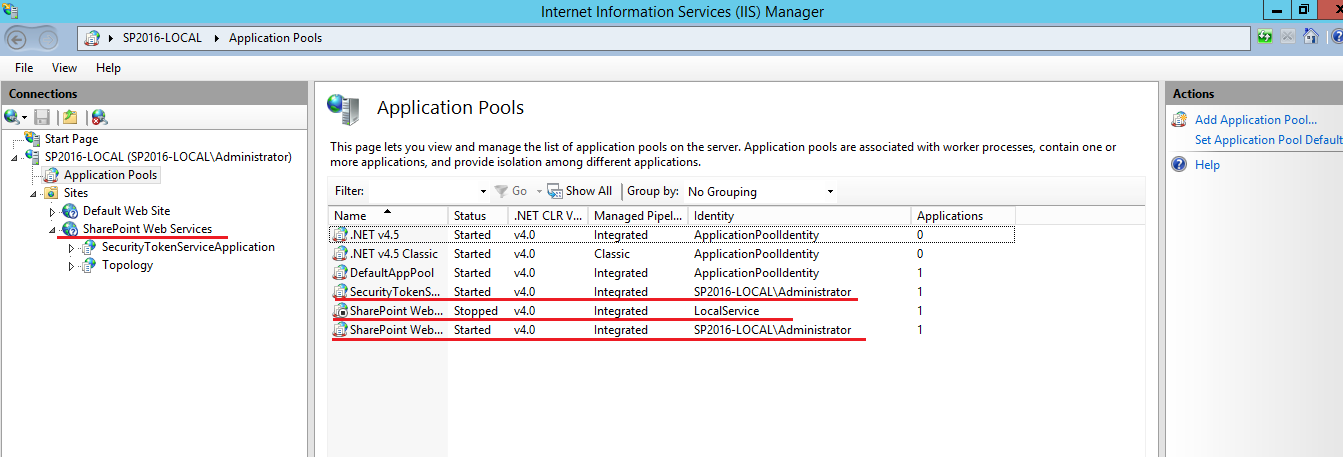This screenshot has height=457, width=1343.
Task: Select the started SharePoint Web pool row
Action: (672, 330)
